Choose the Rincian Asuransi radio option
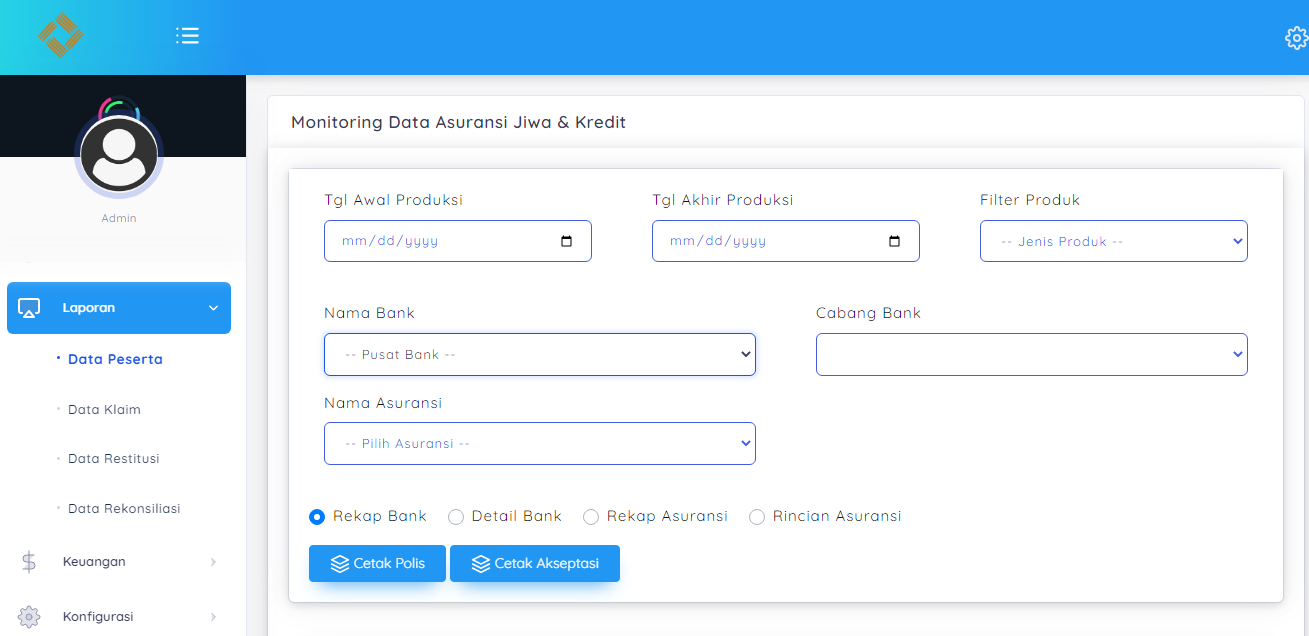The image size is (1309, 636). pyautogui.click(x=757, y=517)
